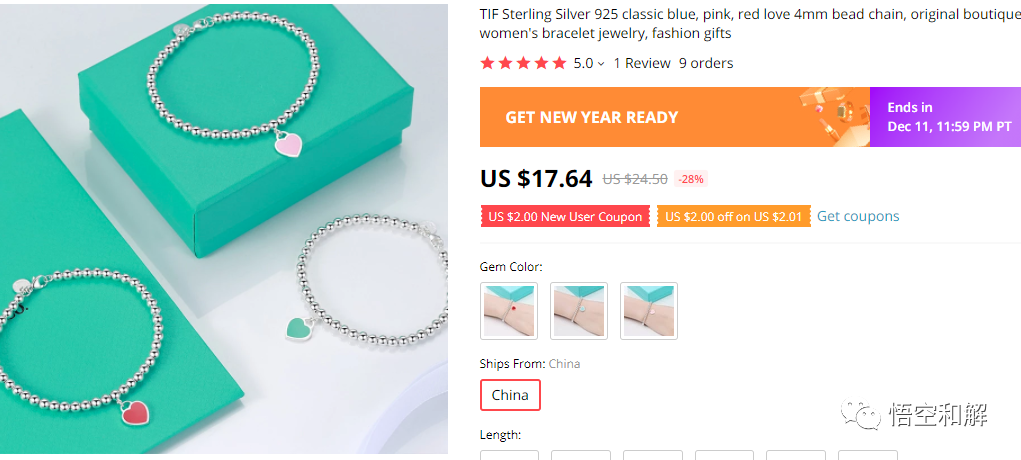Open the 1 Review link
Viewport: 1021px width, 460px height.
click(642, 63)
